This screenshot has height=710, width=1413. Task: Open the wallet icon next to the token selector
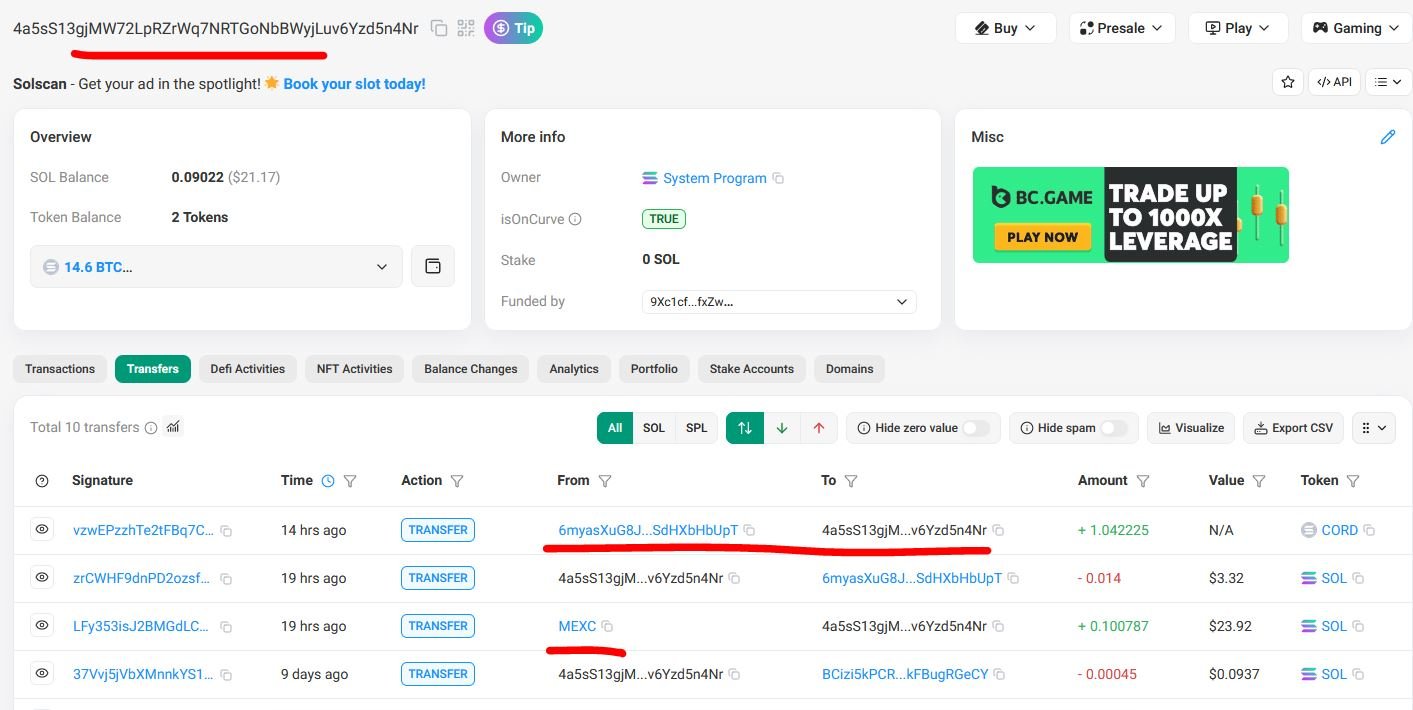pyautogui.click(x=433, y=266)
